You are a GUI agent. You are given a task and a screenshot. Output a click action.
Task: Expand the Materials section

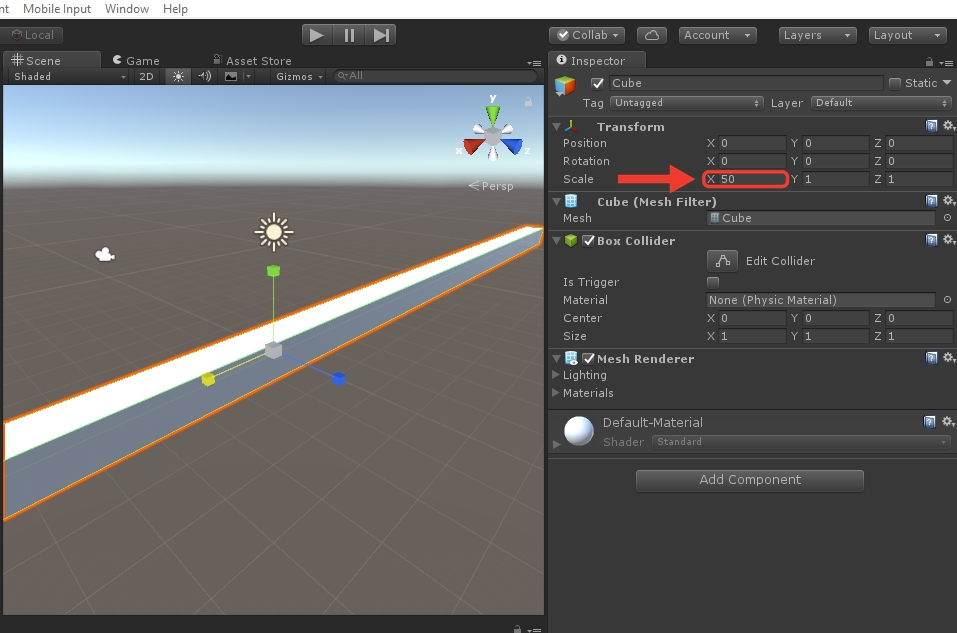tap(556, 392)
